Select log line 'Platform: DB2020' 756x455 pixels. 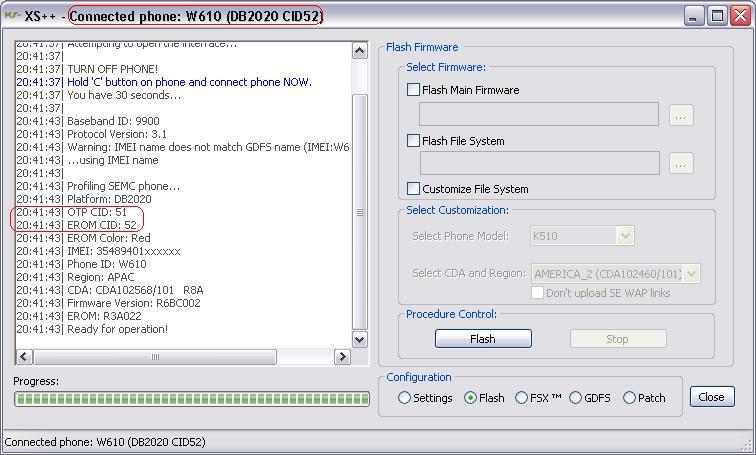(x=109, y=199)
